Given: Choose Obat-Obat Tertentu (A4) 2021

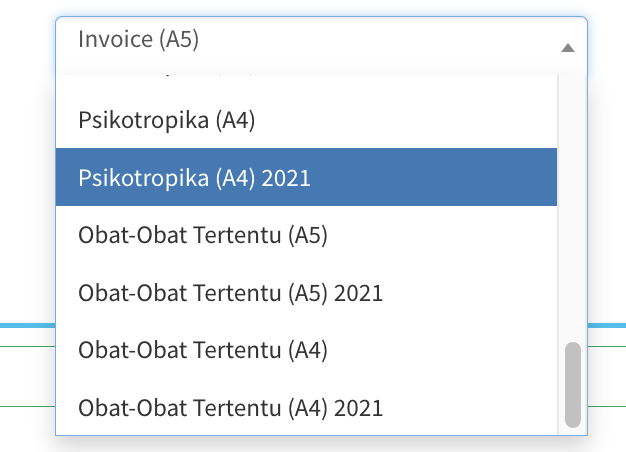Looking at the screenshot, I should [x=306, y=407].
